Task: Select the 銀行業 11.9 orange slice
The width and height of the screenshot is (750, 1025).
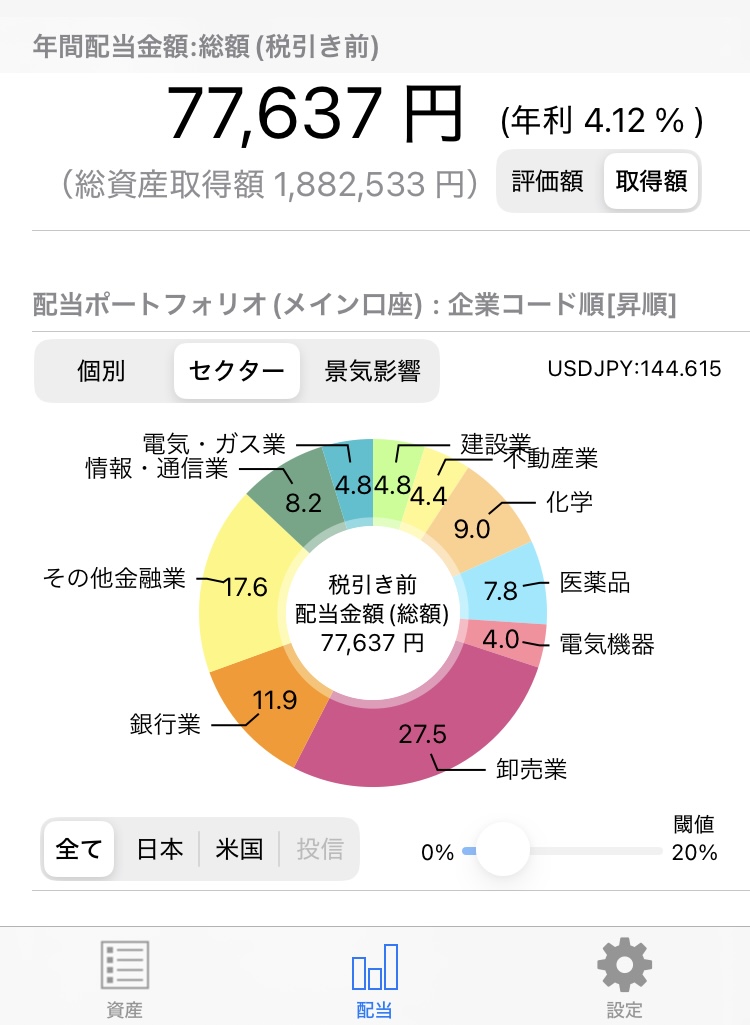Action: pyautogui.click(x=271, y=705)
